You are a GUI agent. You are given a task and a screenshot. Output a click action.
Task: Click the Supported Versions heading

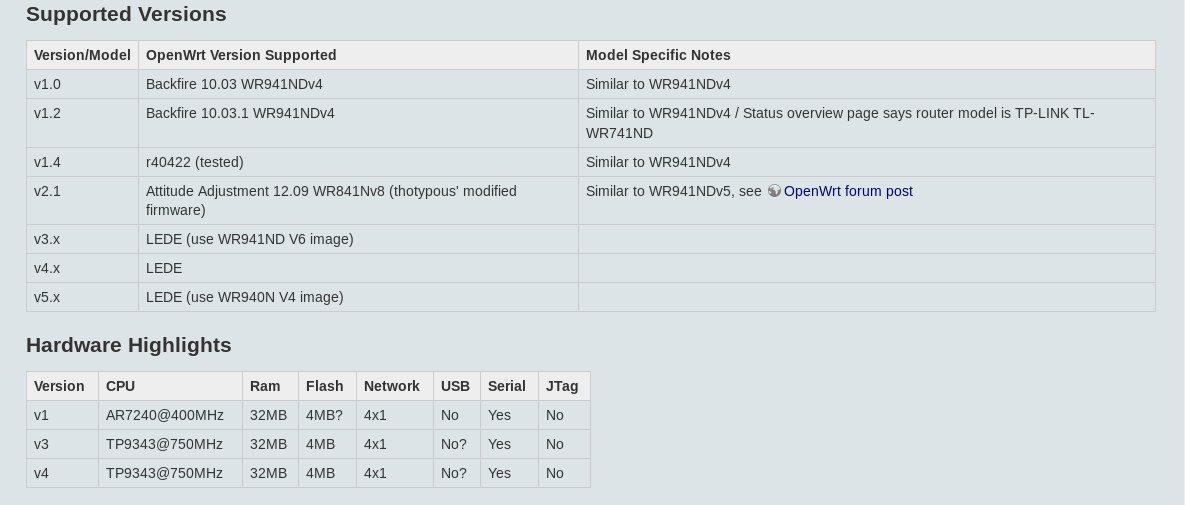[126, 14]
